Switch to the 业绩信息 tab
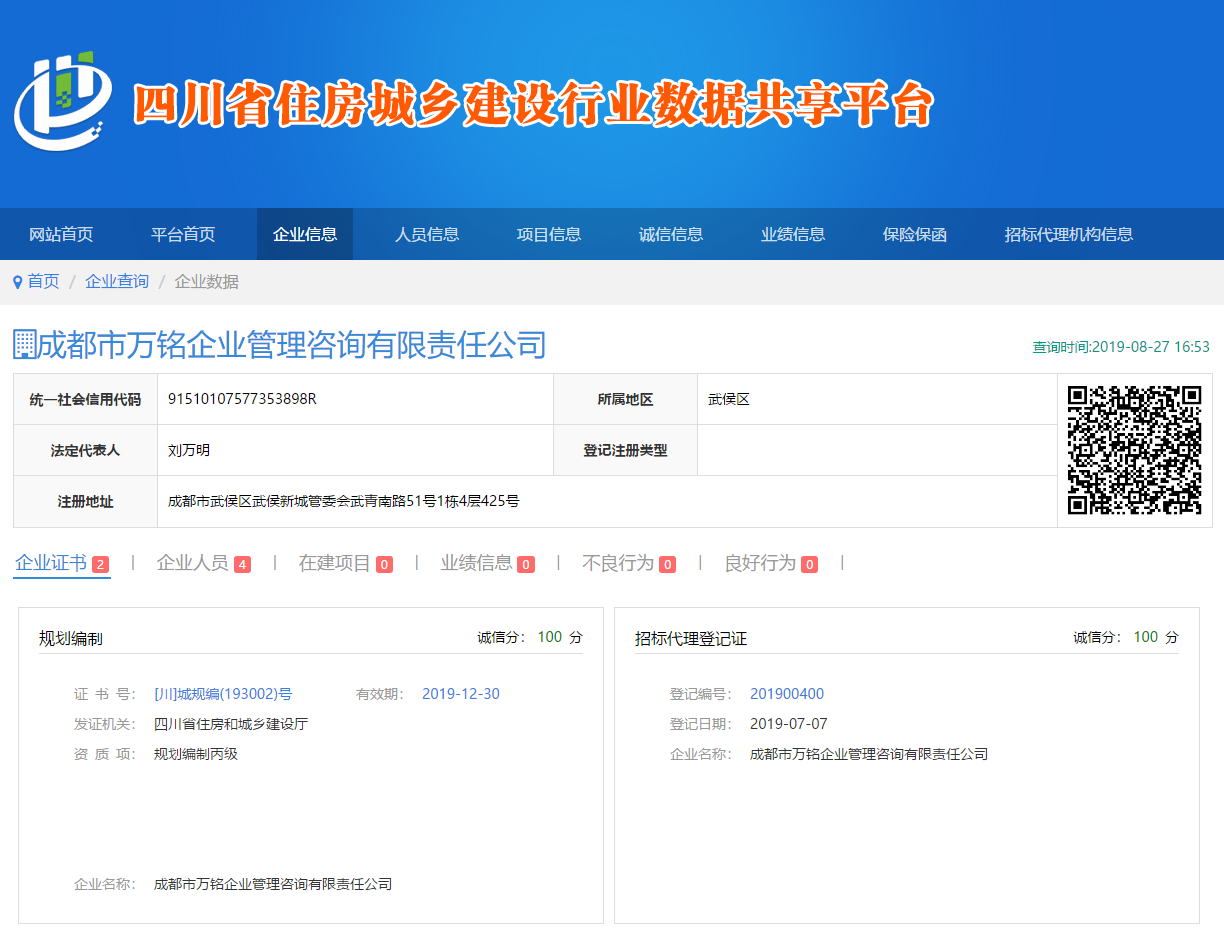The height and width of the screenshot is (942, 1224). [x=476, y=562]
